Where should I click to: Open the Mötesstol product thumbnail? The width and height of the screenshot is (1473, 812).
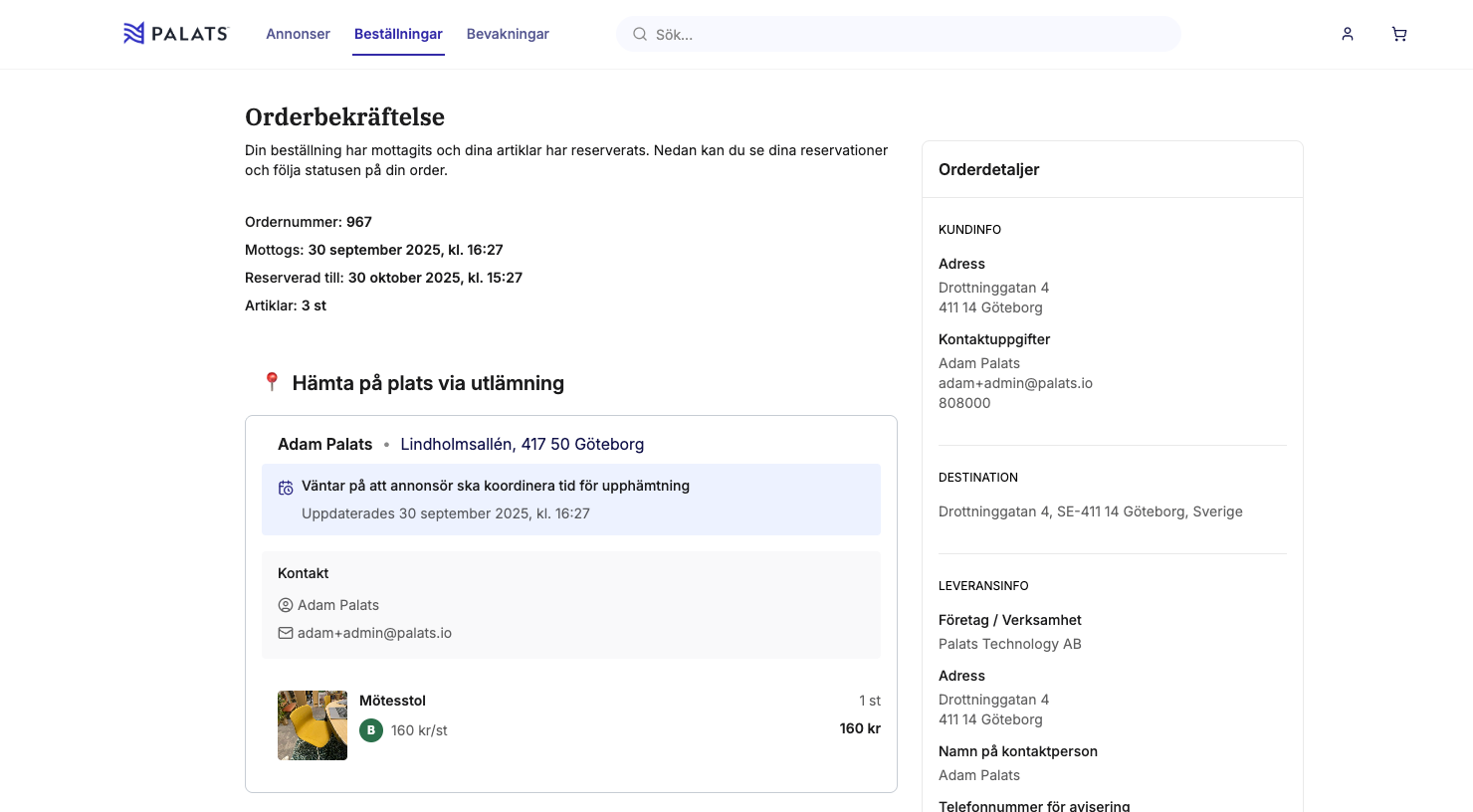(x=313, y=725)
